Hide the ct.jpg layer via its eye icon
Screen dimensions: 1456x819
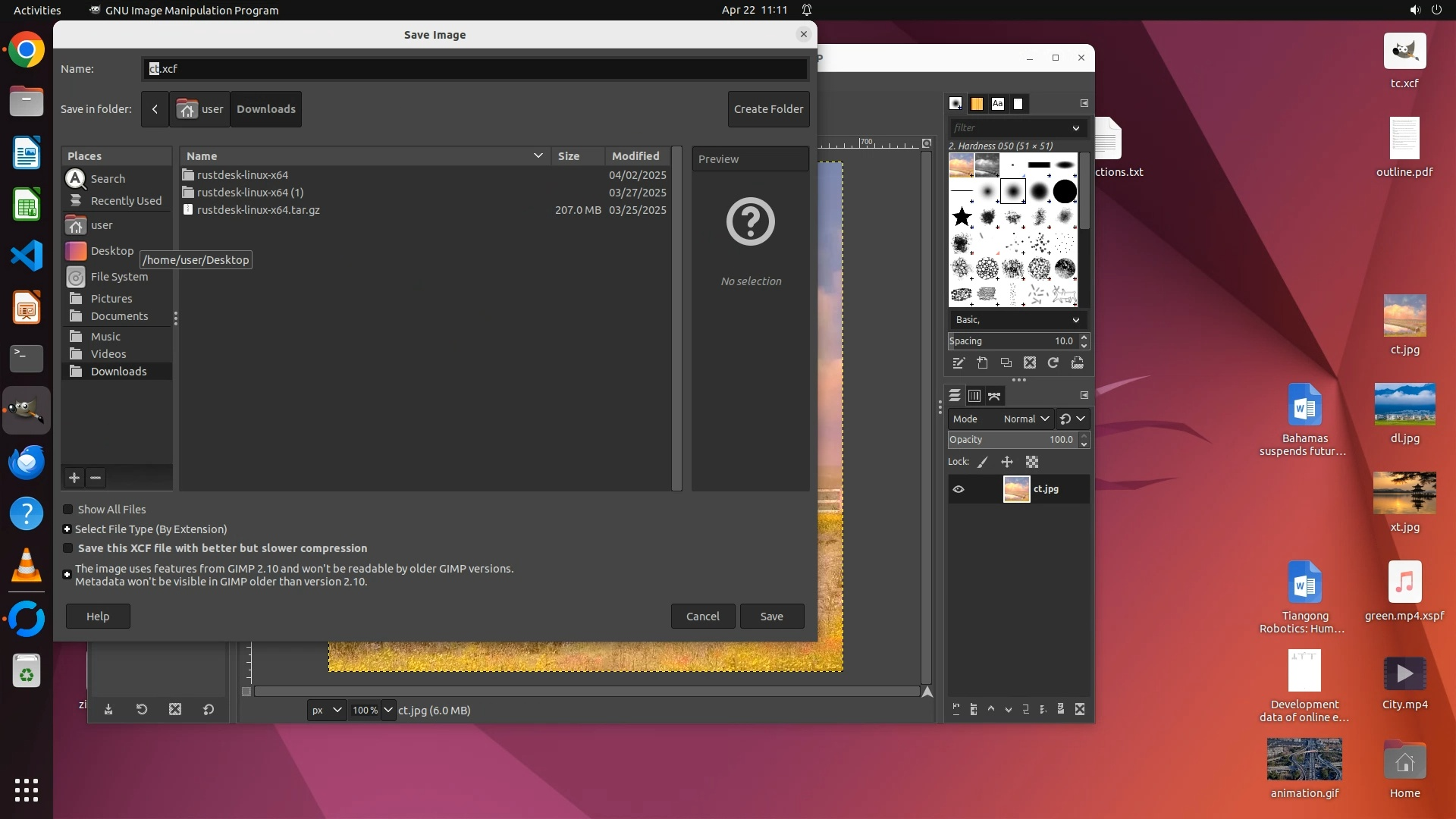click(959, 489)
